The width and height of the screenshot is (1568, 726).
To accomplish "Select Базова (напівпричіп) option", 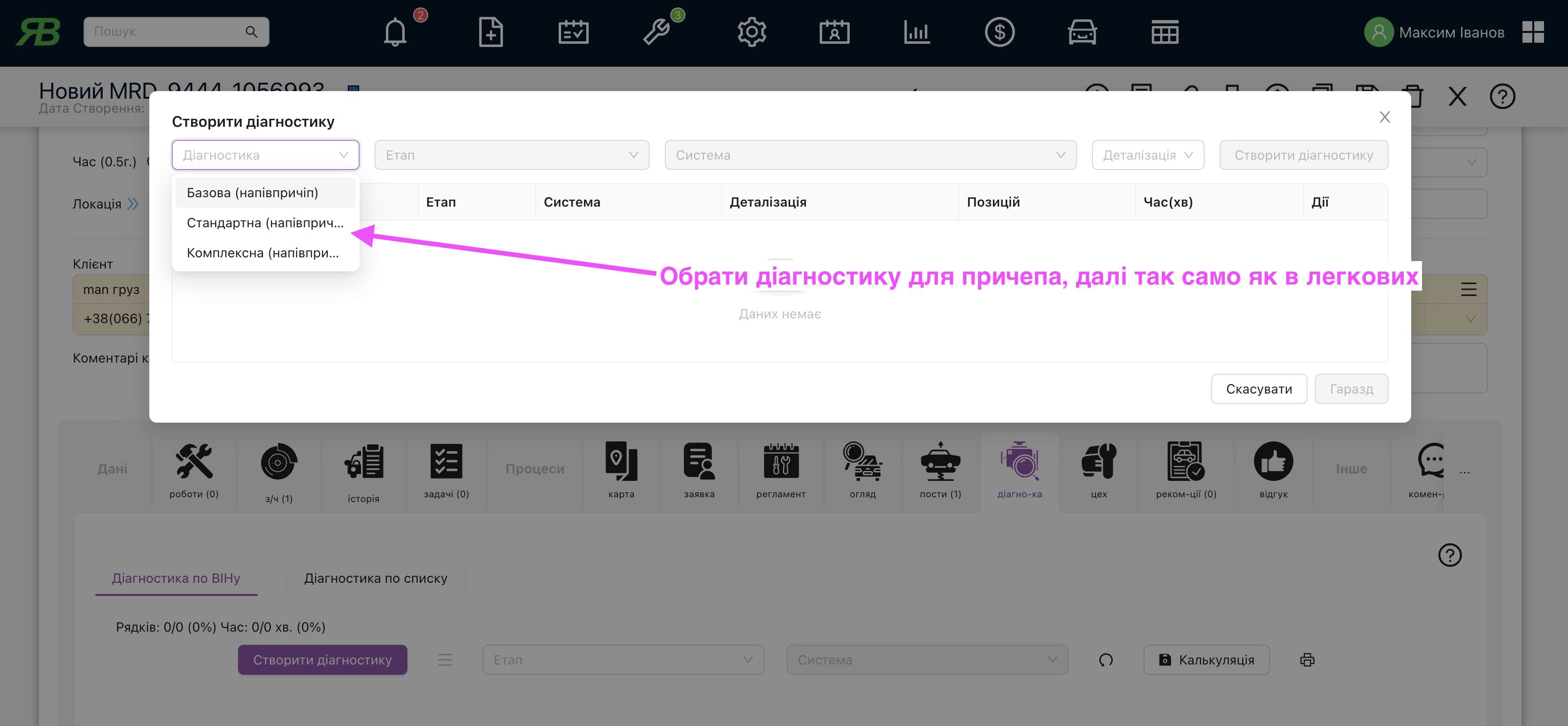I will pos(253,193).
